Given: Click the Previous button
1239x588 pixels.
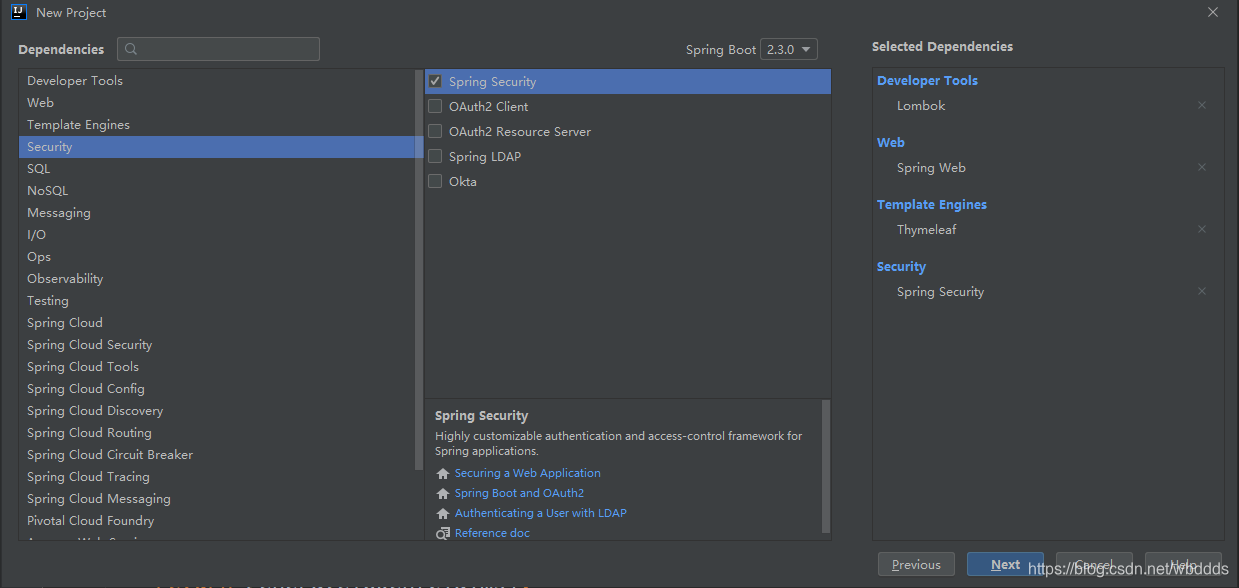Looking at the screenshot, I should click(915, 563).
